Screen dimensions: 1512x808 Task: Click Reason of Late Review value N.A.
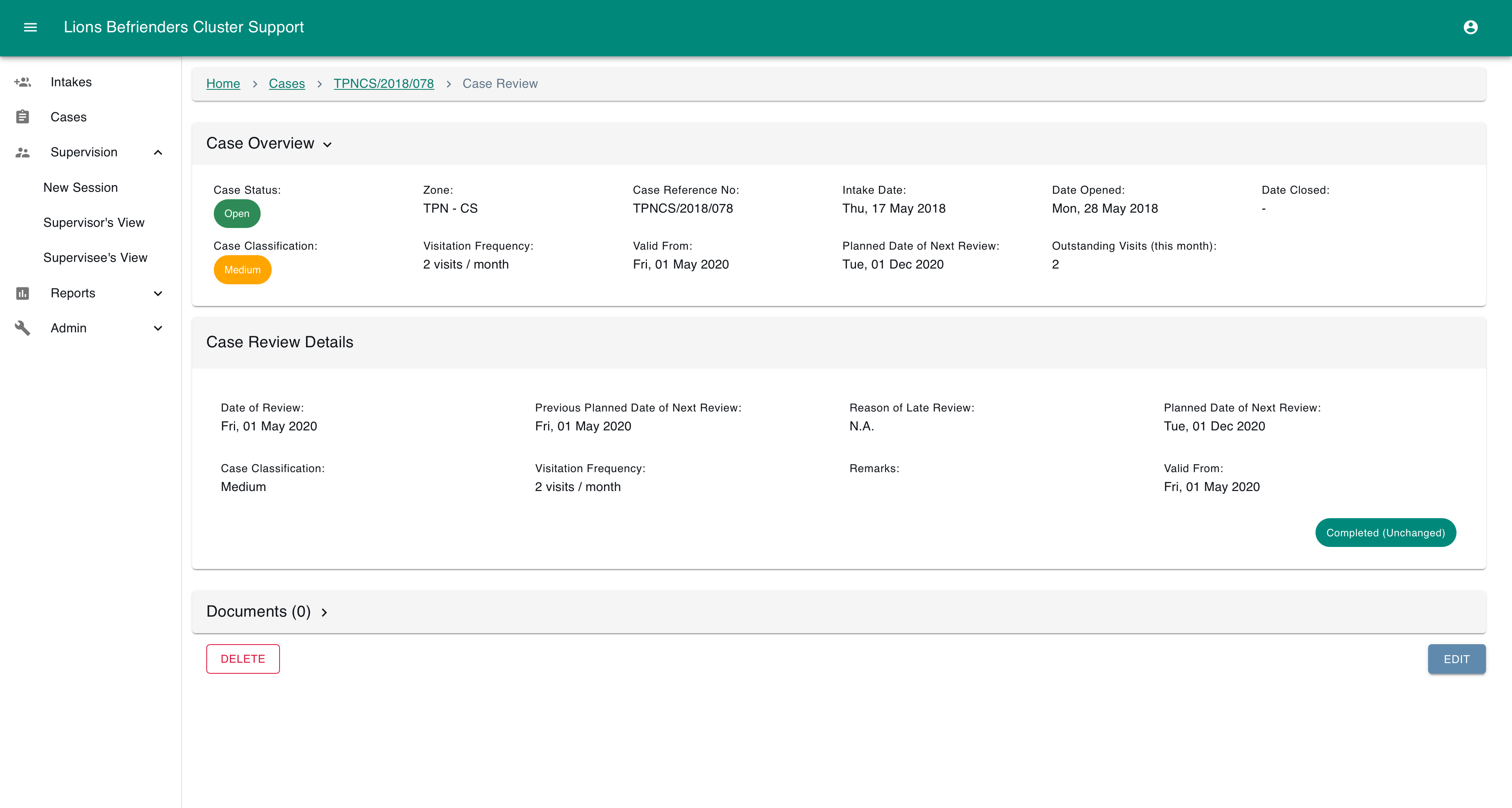862,426
